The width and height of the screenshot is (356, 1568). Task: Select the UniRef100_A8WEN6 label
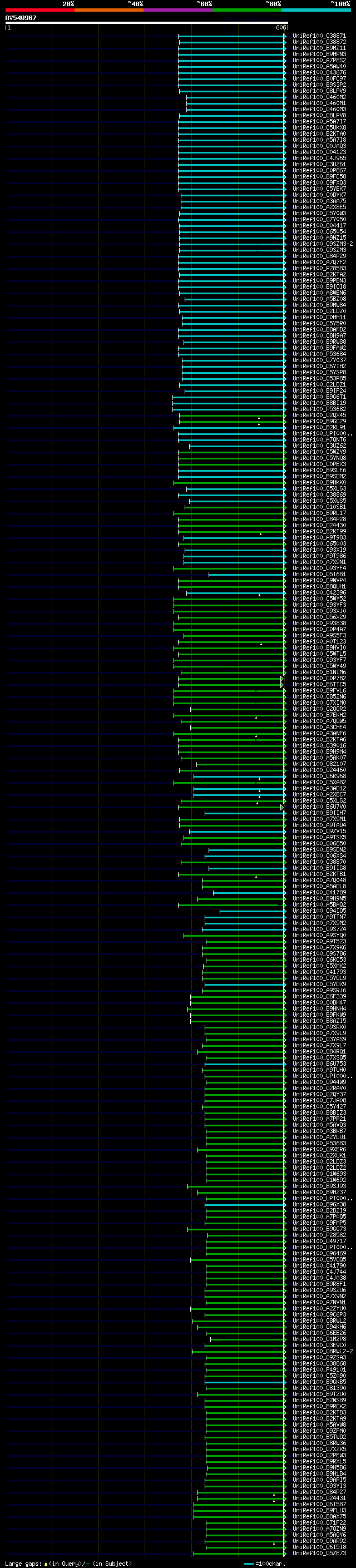click(319, 293)
